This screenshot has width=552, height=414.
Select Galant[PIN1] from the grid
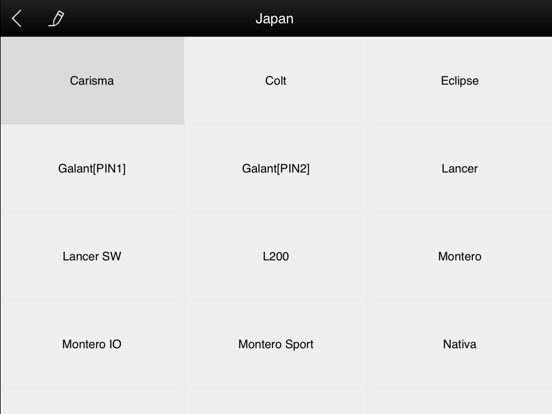tap(92, 169)
